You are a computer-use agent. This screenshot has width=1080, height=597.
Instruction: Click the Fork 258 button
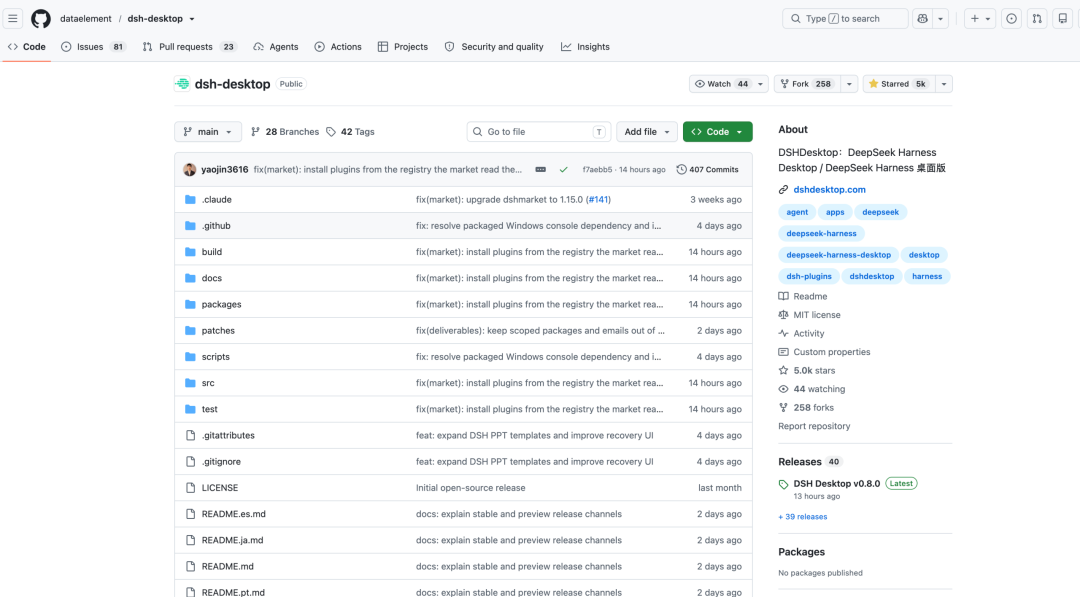(x=807, y=84)
